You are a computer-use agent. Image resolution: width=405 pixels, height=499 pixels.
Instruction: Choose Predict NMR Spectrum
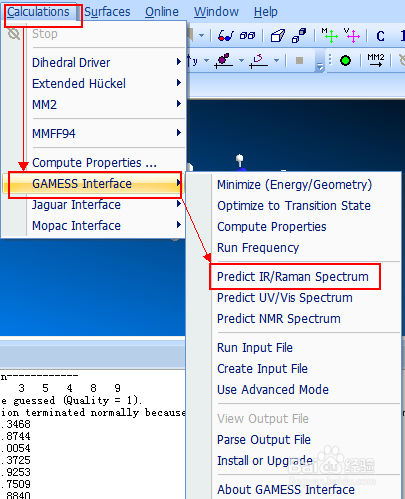tap(279, 319)
